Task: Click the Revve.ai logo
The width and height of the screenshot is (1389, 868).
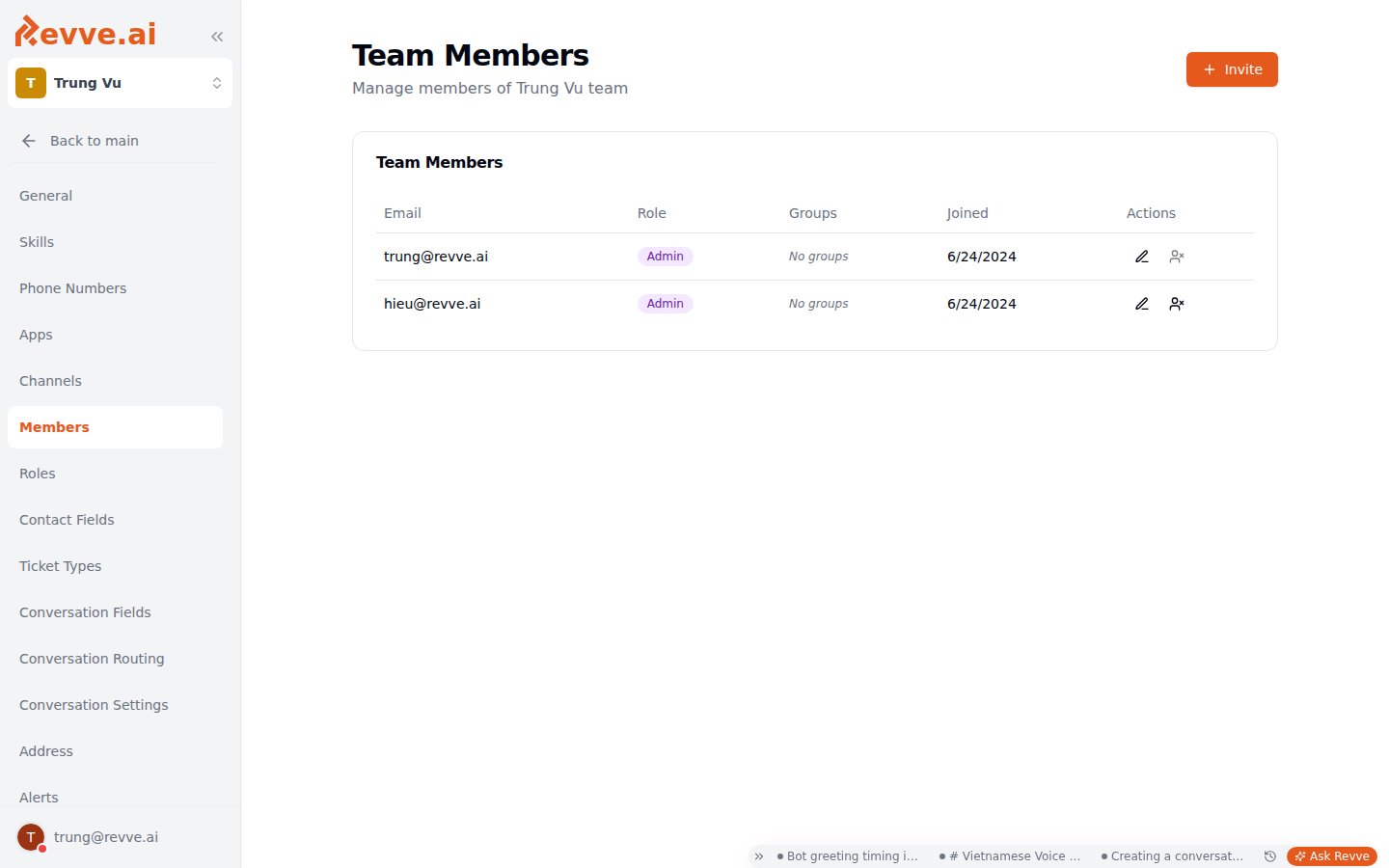Action: click(x=86, y=33)
